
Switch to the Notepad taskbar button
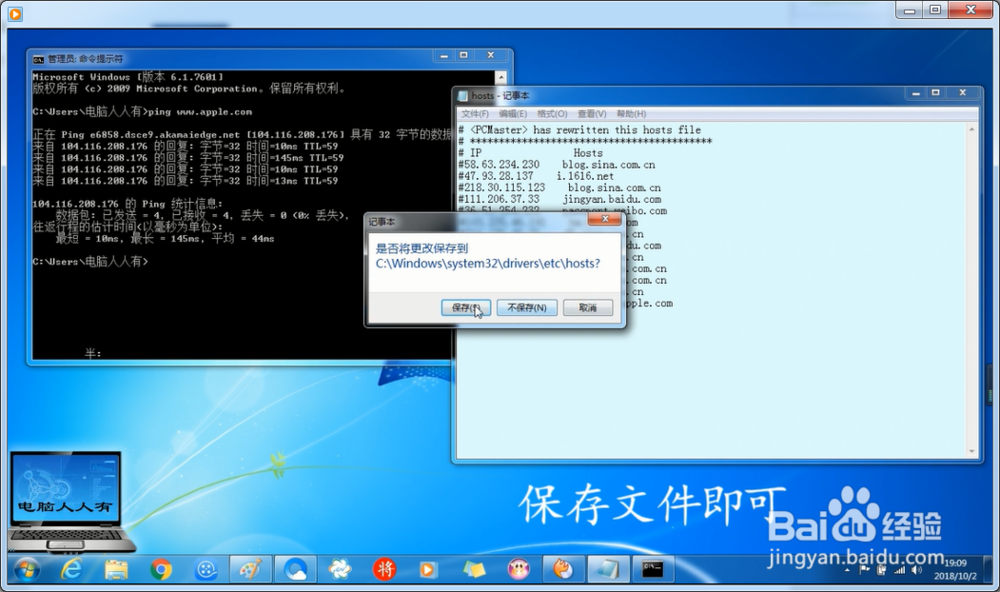[608, 569]
